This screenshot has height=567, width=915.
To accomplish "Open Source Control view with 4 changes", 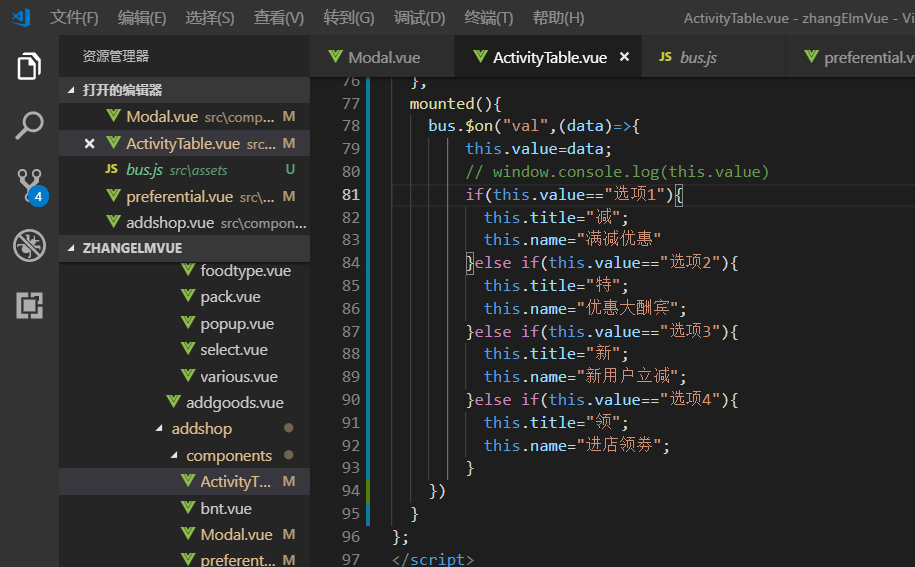I will 30,186.
